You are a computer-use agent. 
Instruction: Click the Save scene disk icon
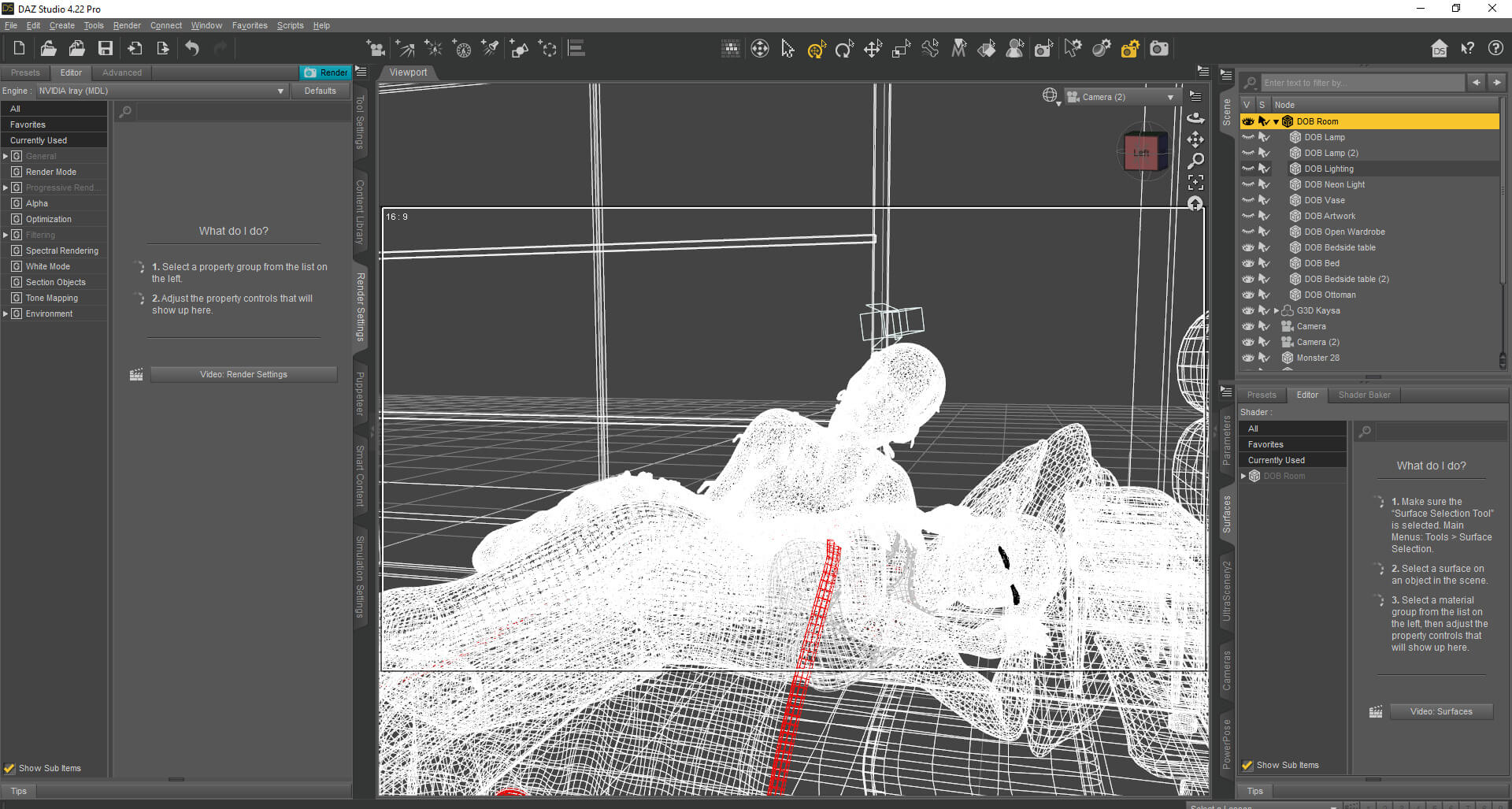tap(105, 49)
